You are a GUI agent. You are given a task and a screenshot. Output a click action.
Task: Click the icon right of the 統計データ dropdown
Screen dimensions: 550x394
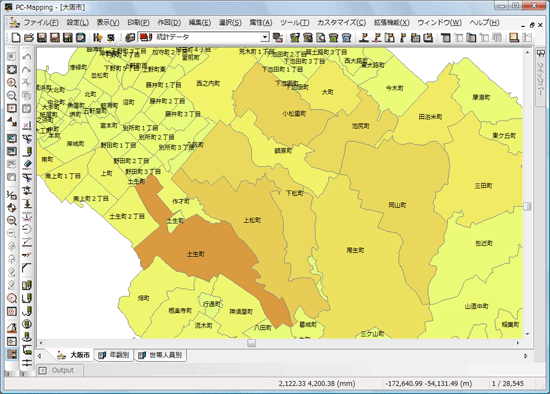278,37
